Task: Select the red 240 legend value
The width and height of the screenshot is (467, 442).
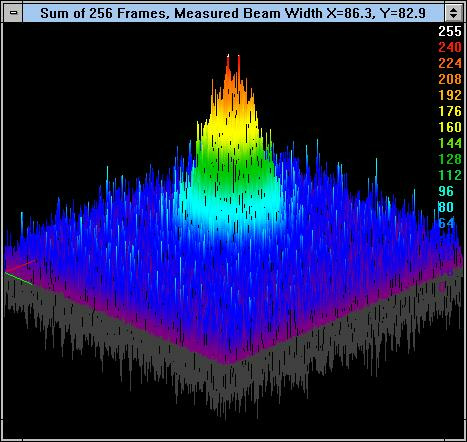Action: 450,47
